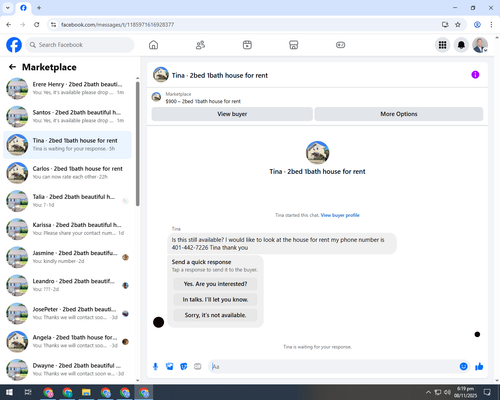Open Windows notification center
The height and width of the screenshot is (400, 500).
[x=487, y=392]
